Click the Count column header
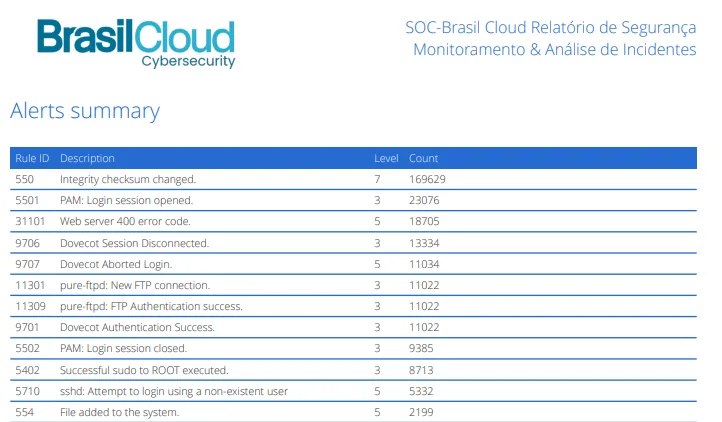This screenshot has width=722, height=422. pos(423,158)
